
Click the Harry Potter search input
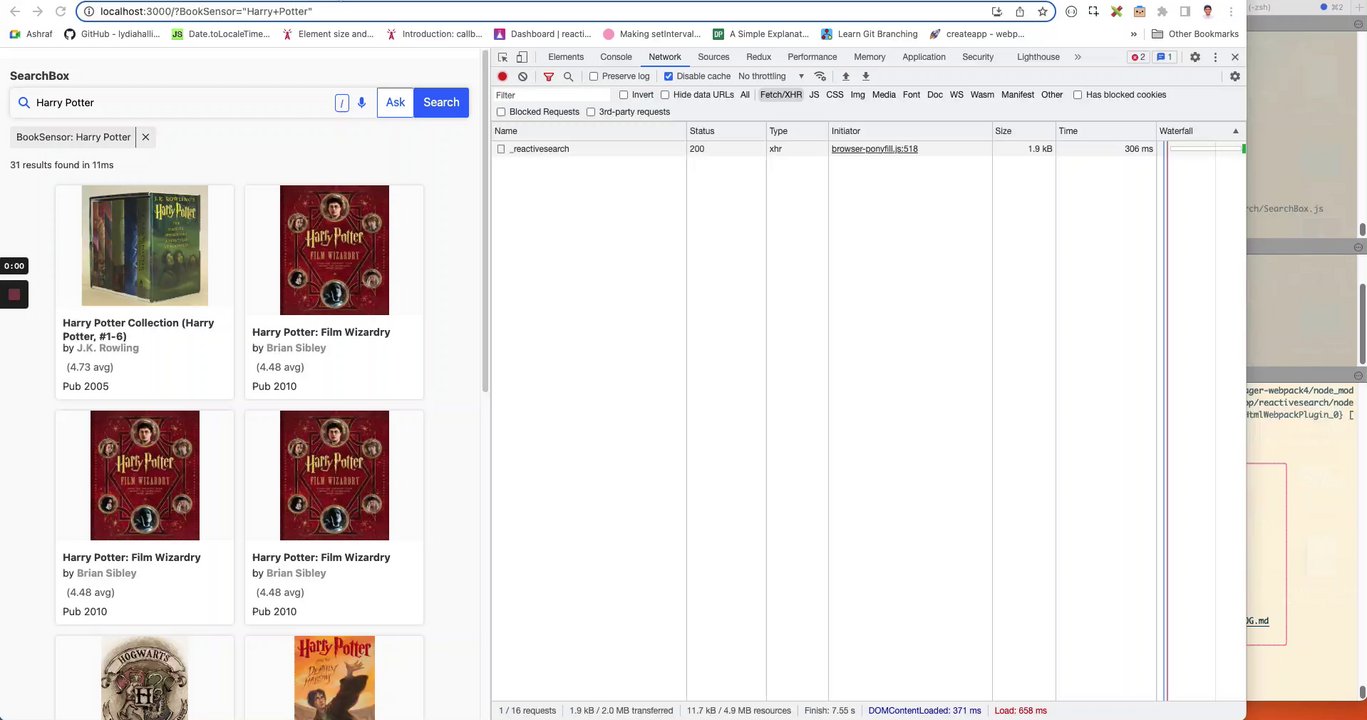tap(180, 102)
